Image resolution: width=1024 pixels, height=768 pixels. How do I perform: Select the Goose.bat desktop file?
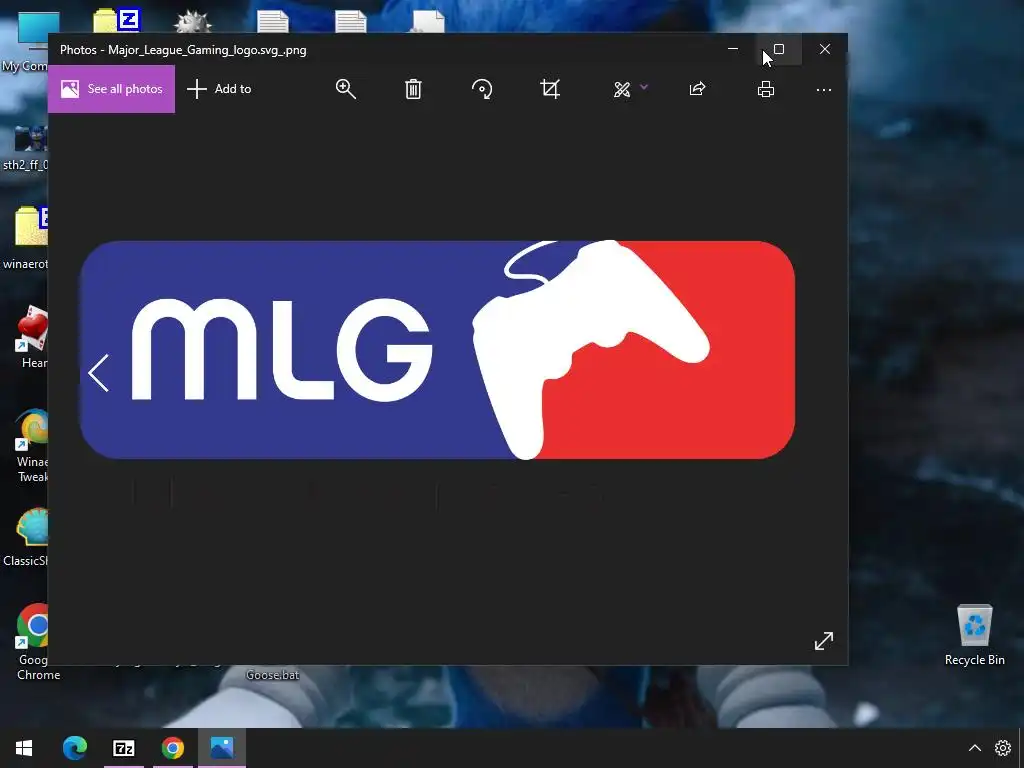pos(272,675)
